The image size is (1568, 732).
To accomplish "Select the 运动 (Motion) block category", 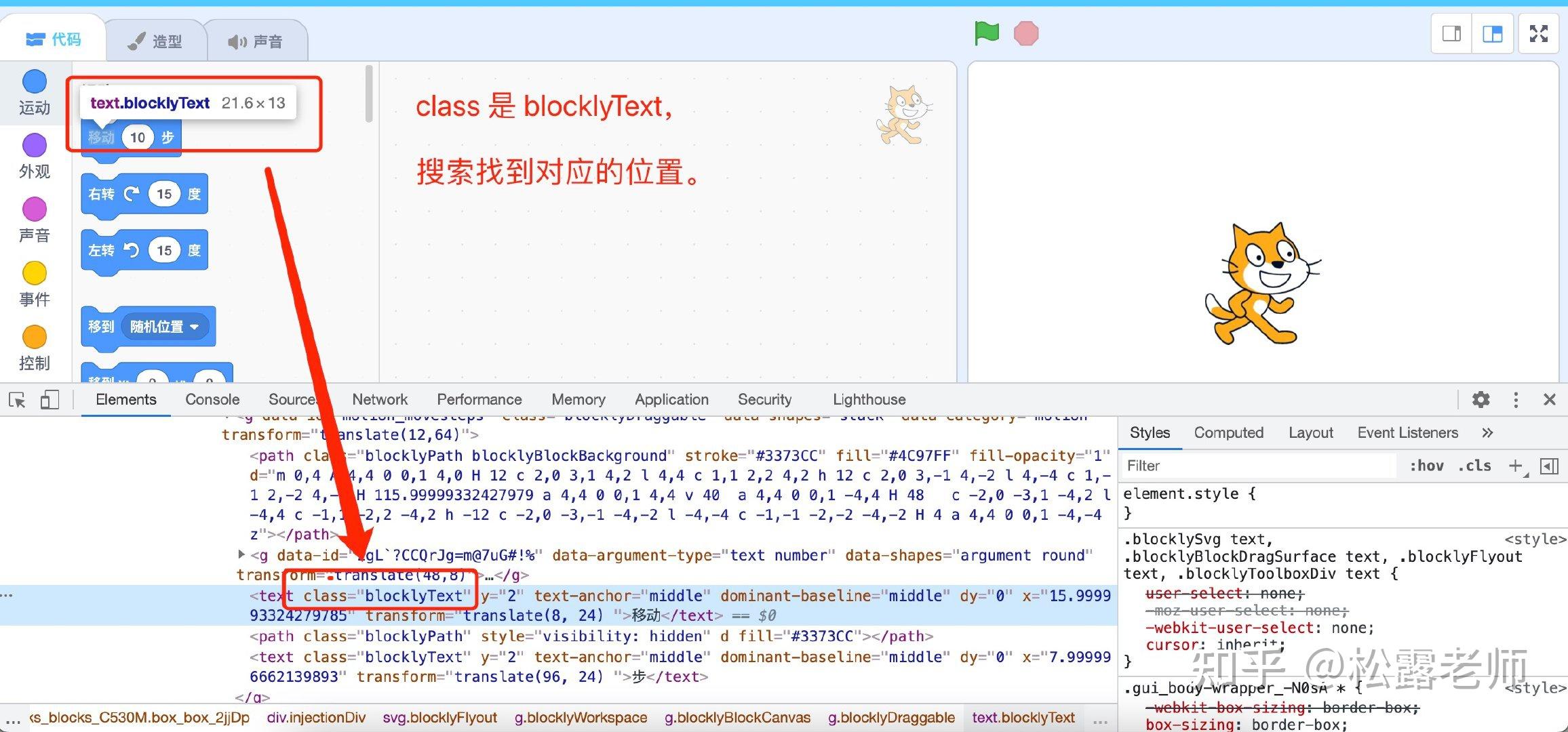I will 34,91.
